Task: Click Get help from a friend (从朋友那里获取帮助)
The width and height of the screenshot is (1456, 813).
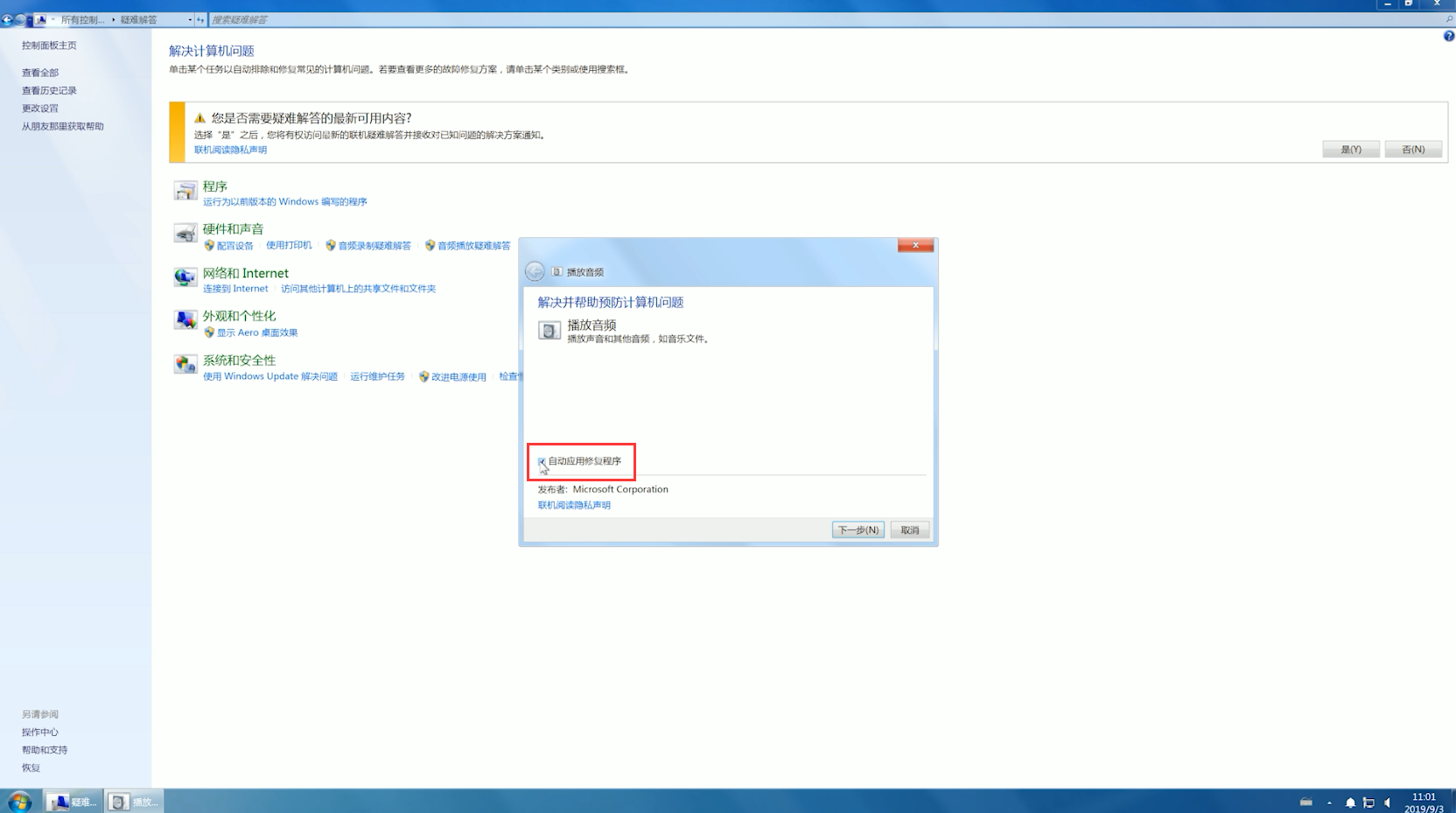Action: [x=63, y=126]
